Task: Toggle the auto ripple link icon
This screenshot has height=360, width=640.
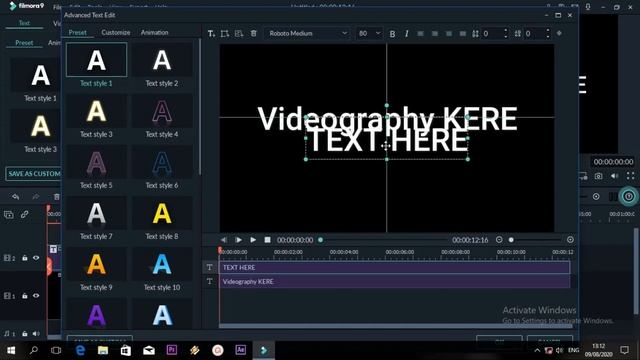Action: (24, 214)
